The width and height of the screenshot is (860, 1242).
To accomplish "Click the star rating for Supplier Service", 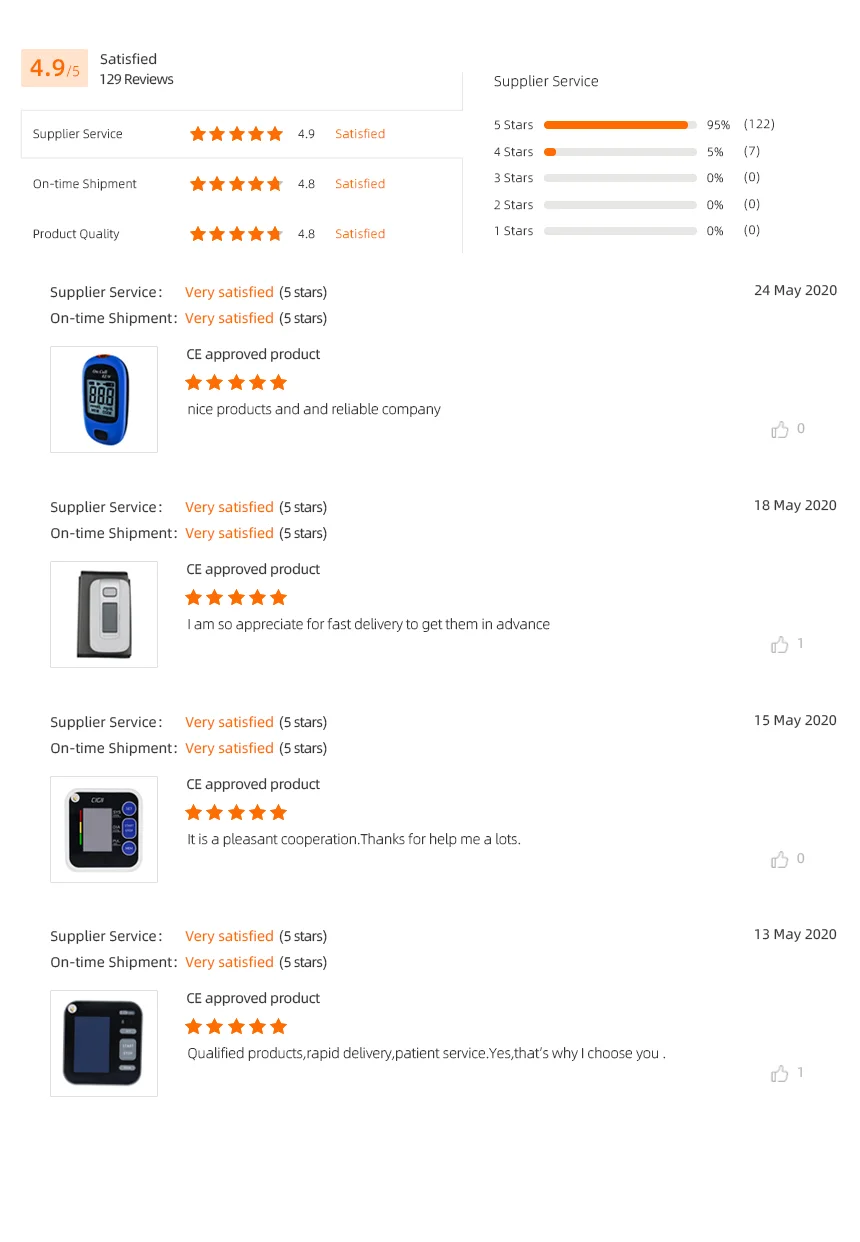I will [x=237, y=134].
